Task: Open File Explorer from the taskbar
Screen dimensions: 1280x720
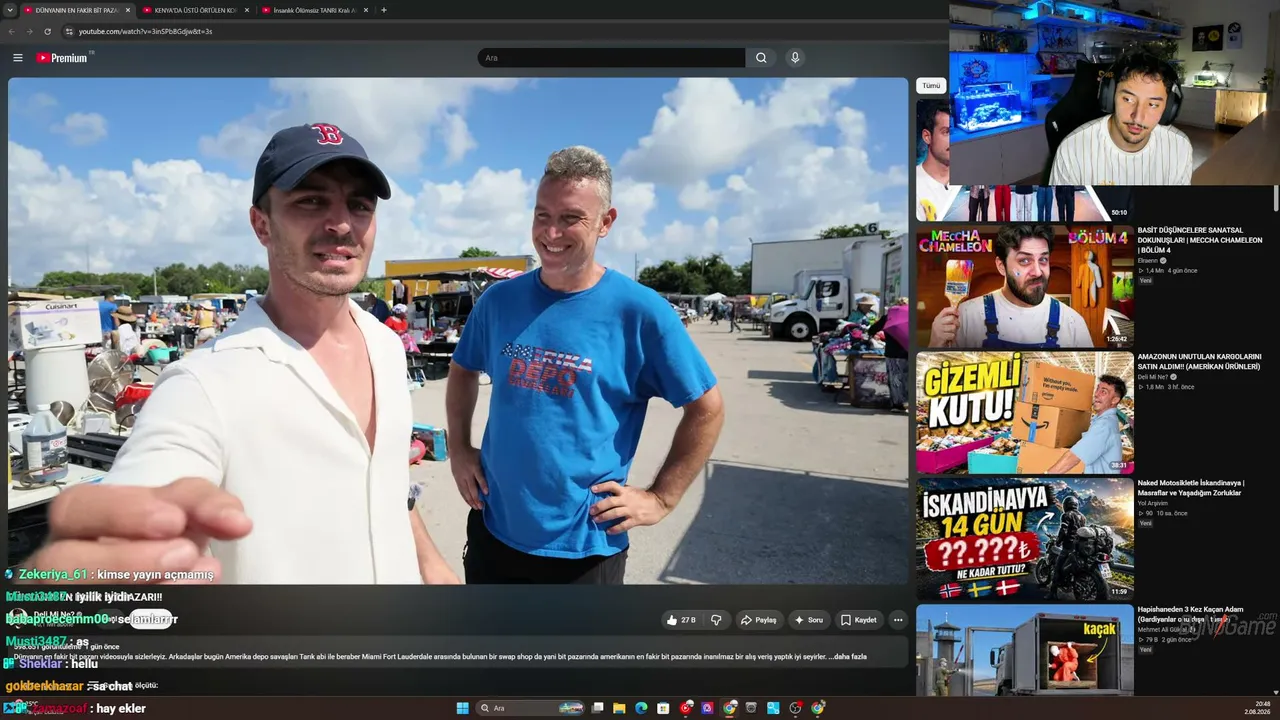Action: (x=619, y=708)
